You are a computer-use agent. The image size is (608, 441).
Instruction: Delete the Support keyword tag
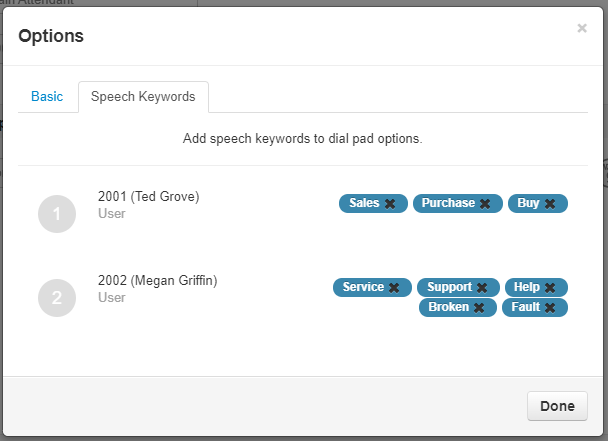tap(482, 288)
